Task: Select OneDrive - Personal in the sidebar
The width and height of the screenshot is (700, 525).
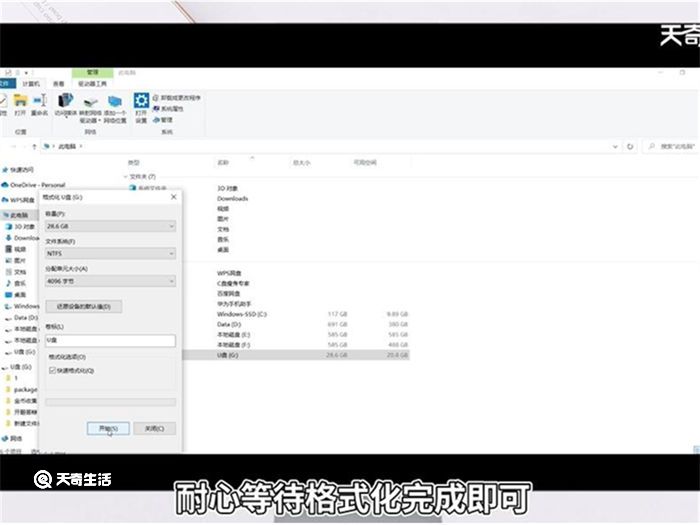Action: point(34,185)
